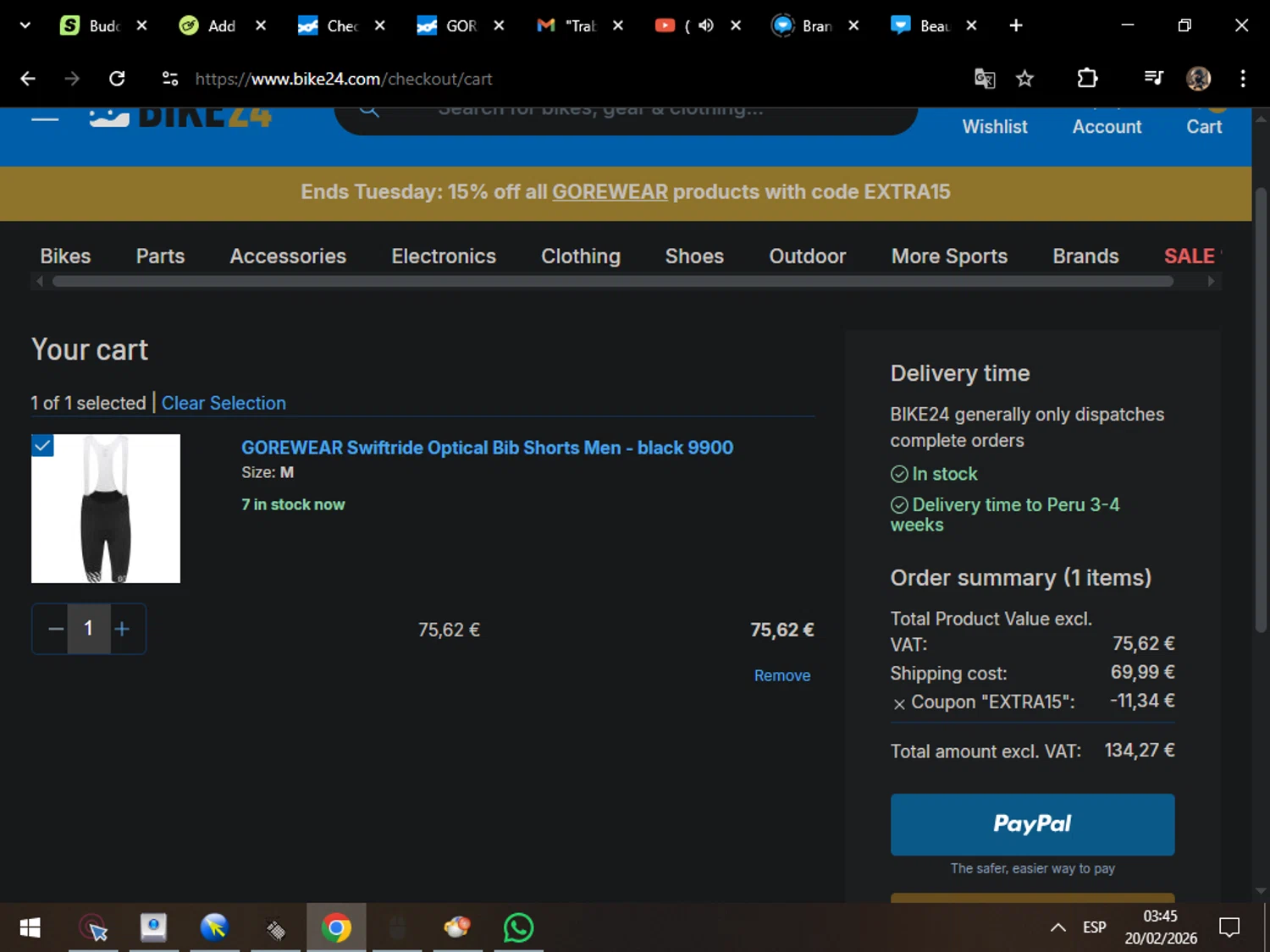Mute the YouTube tab speaker icon

coord(706,25)
